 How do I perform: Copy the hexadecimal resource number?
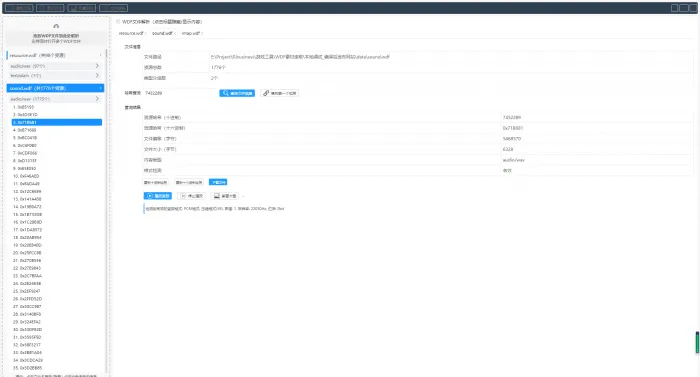point(189,182)
